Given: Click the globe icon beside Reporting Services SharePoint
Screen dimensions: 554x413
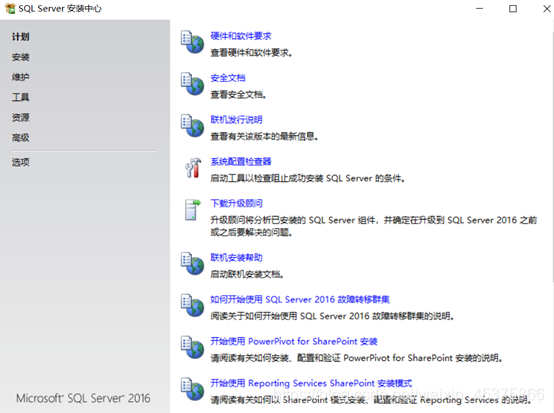Looking at the screenshot, I should tap(193, 389).
